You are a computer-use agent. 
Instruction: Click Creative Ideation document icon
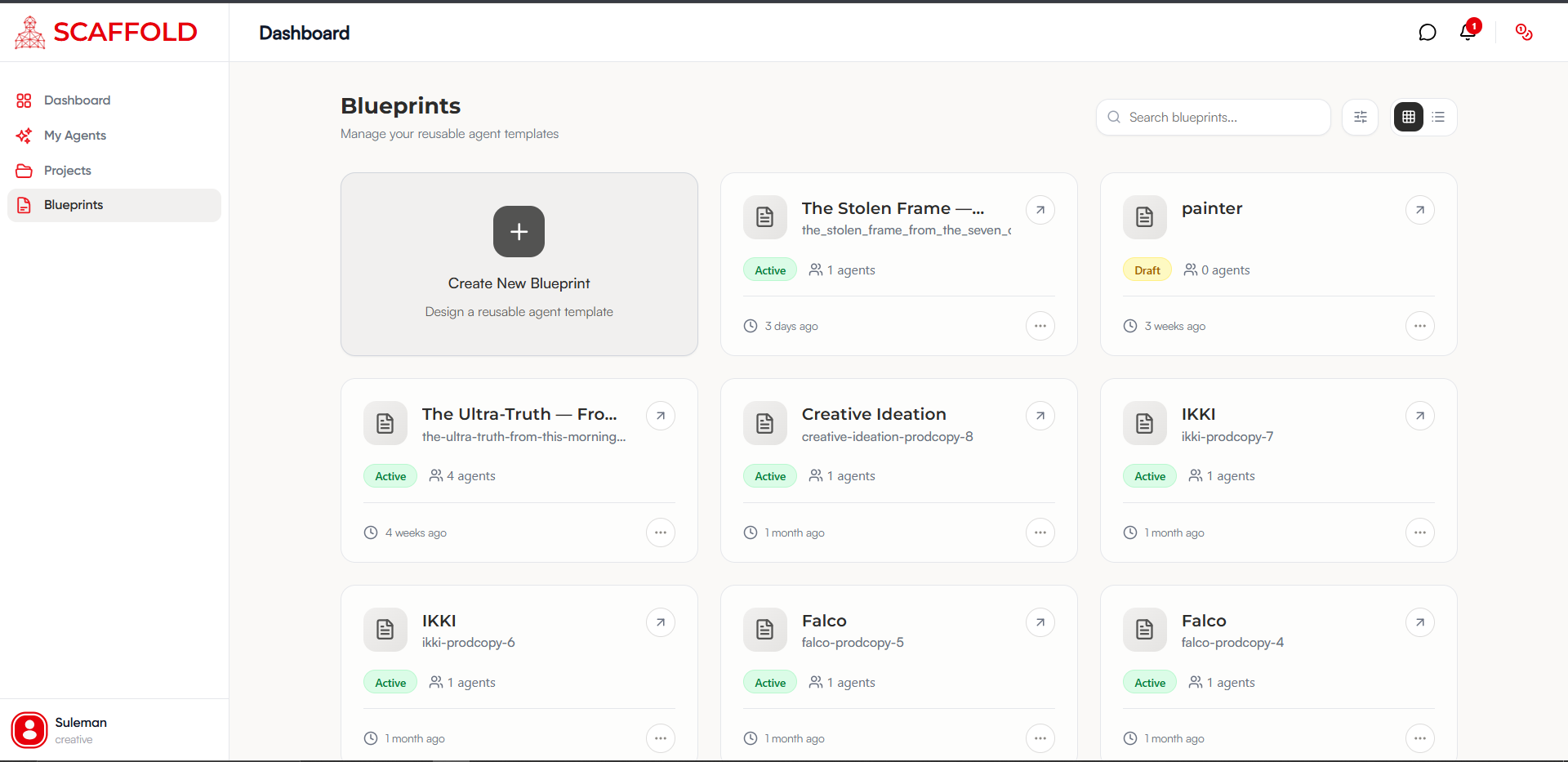point(765,423)
